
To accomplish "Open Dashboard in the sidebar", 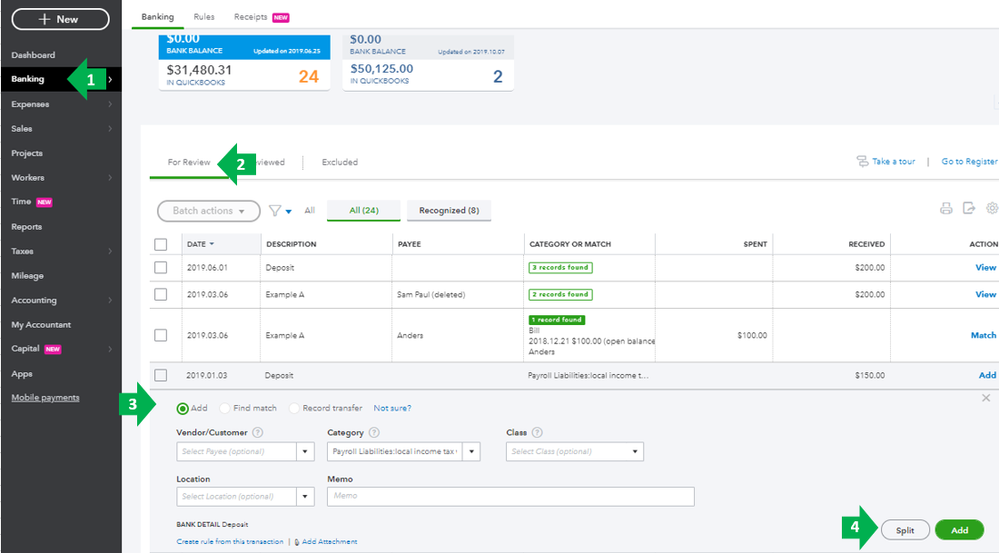I will point(33,55).
